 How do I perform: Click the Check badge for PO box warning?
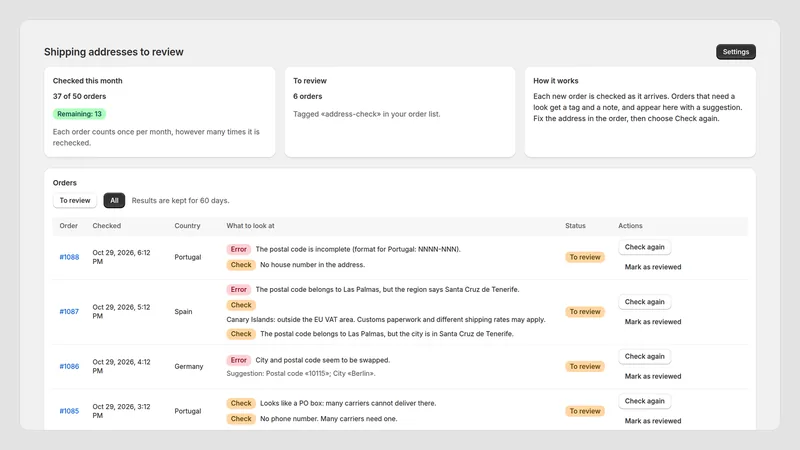pyautogui.click(x=241, y=403)
